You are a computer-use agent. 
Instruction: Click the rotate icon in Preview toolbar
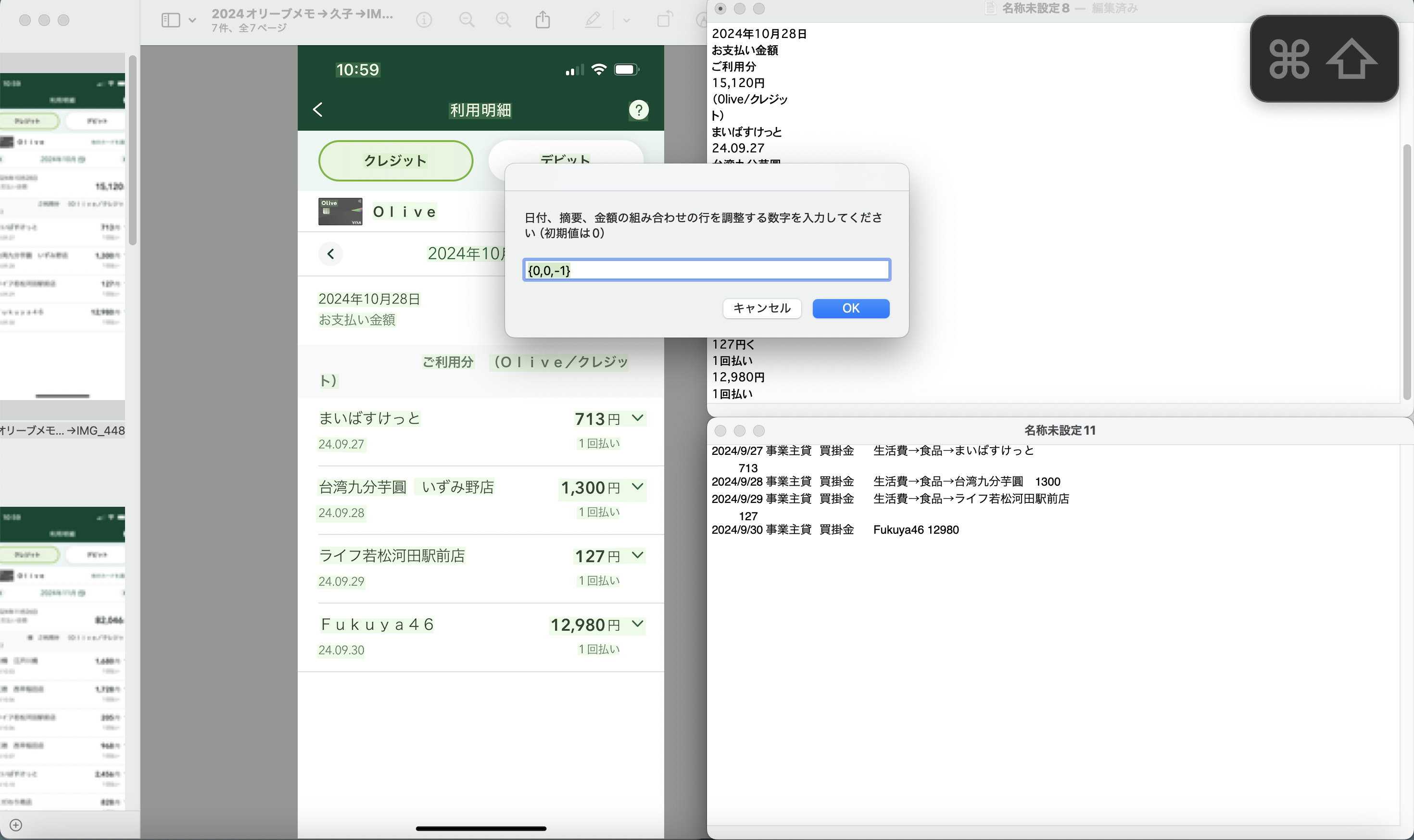(x=665, y=20)
